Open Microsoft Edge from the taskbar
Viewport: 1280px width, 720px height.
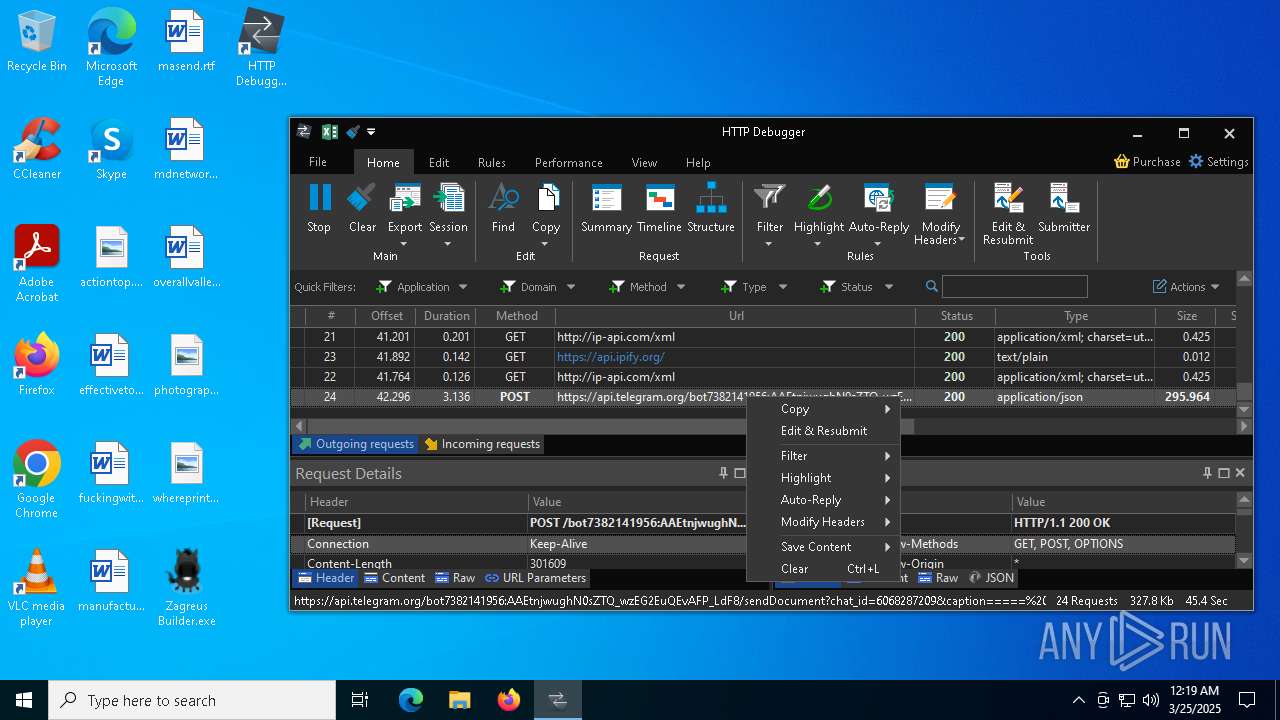point(411,700)
